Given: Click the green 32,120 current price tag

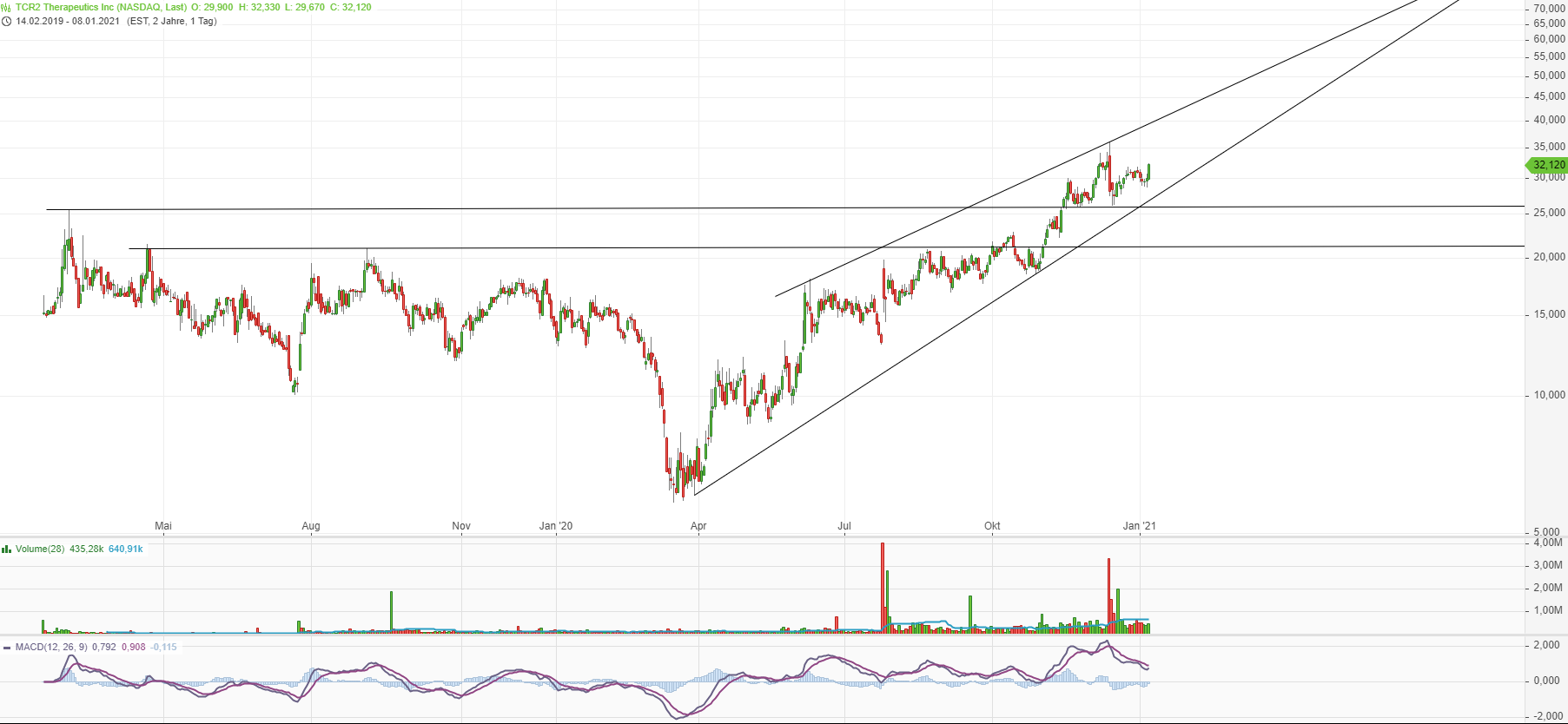Looking at the screenshot, I should click(x=1547, y=165).
